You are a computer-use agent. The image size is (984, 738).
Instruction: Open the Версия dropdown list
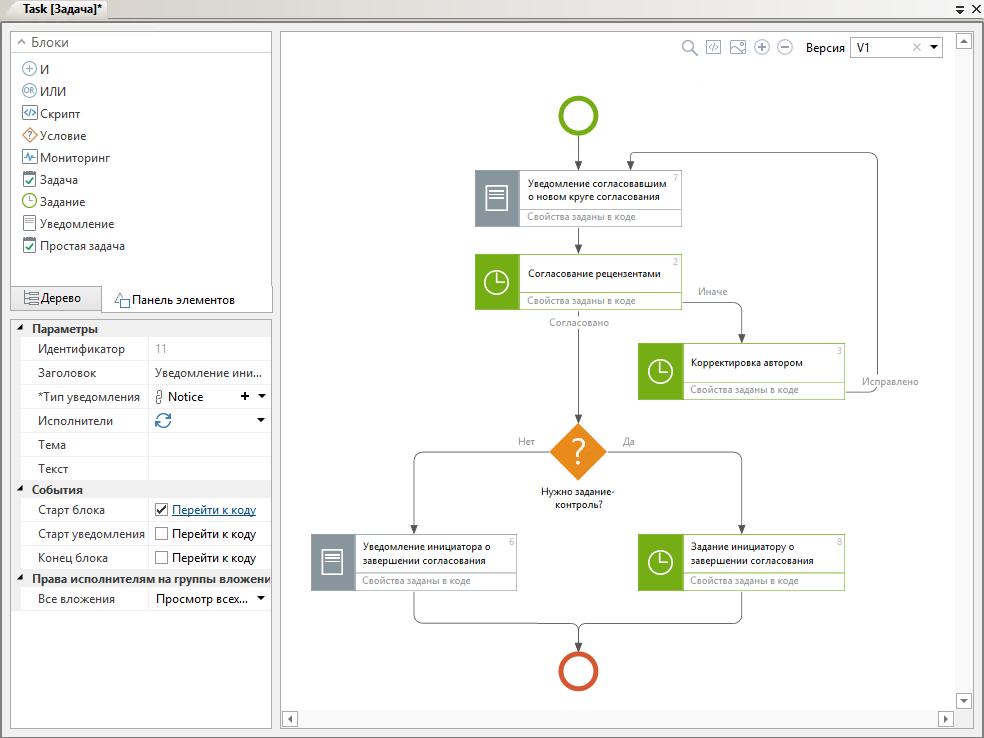click(934, 48)
